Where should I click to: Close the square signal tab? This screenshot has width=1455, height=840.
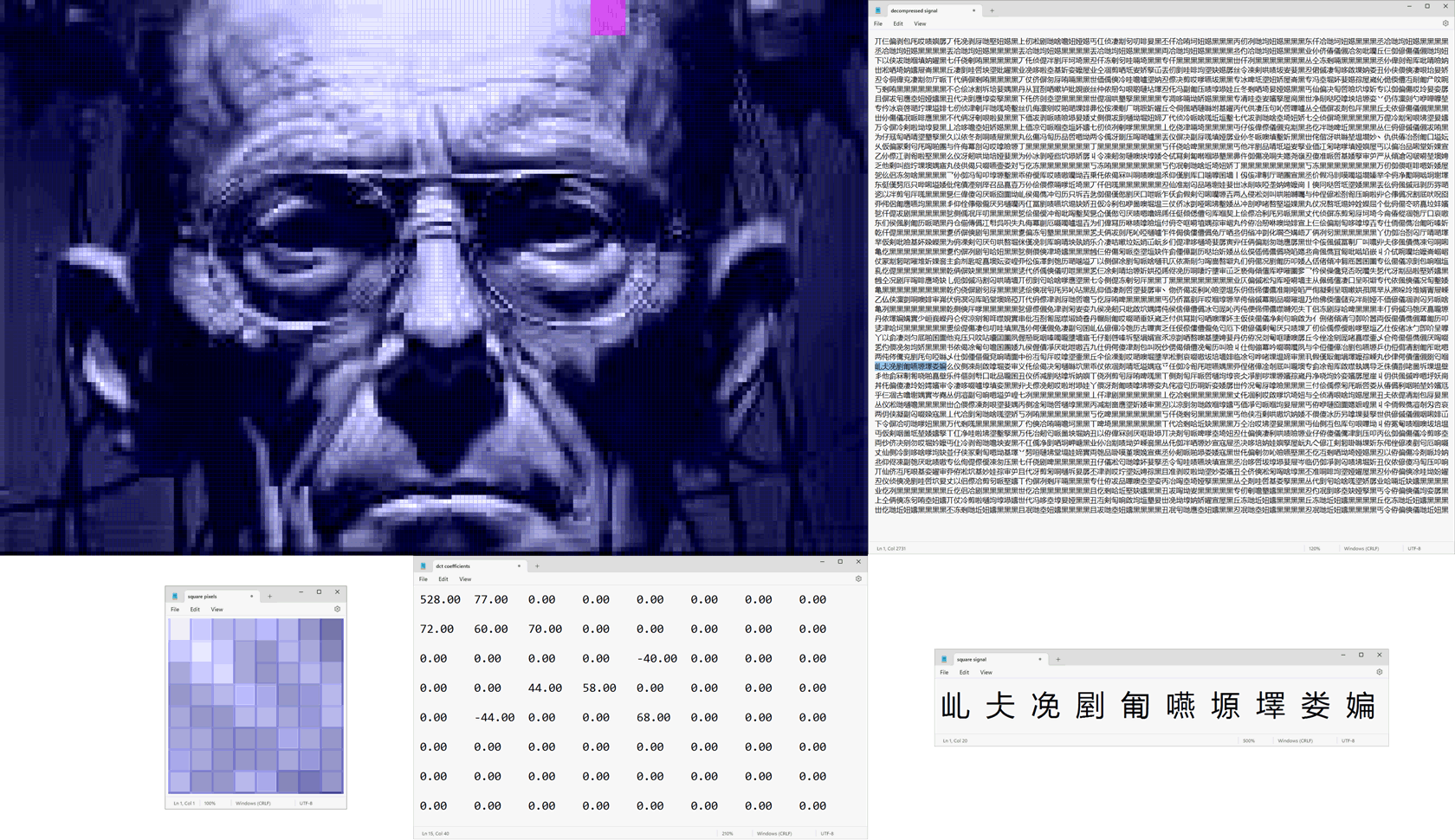coord(1039,659)
